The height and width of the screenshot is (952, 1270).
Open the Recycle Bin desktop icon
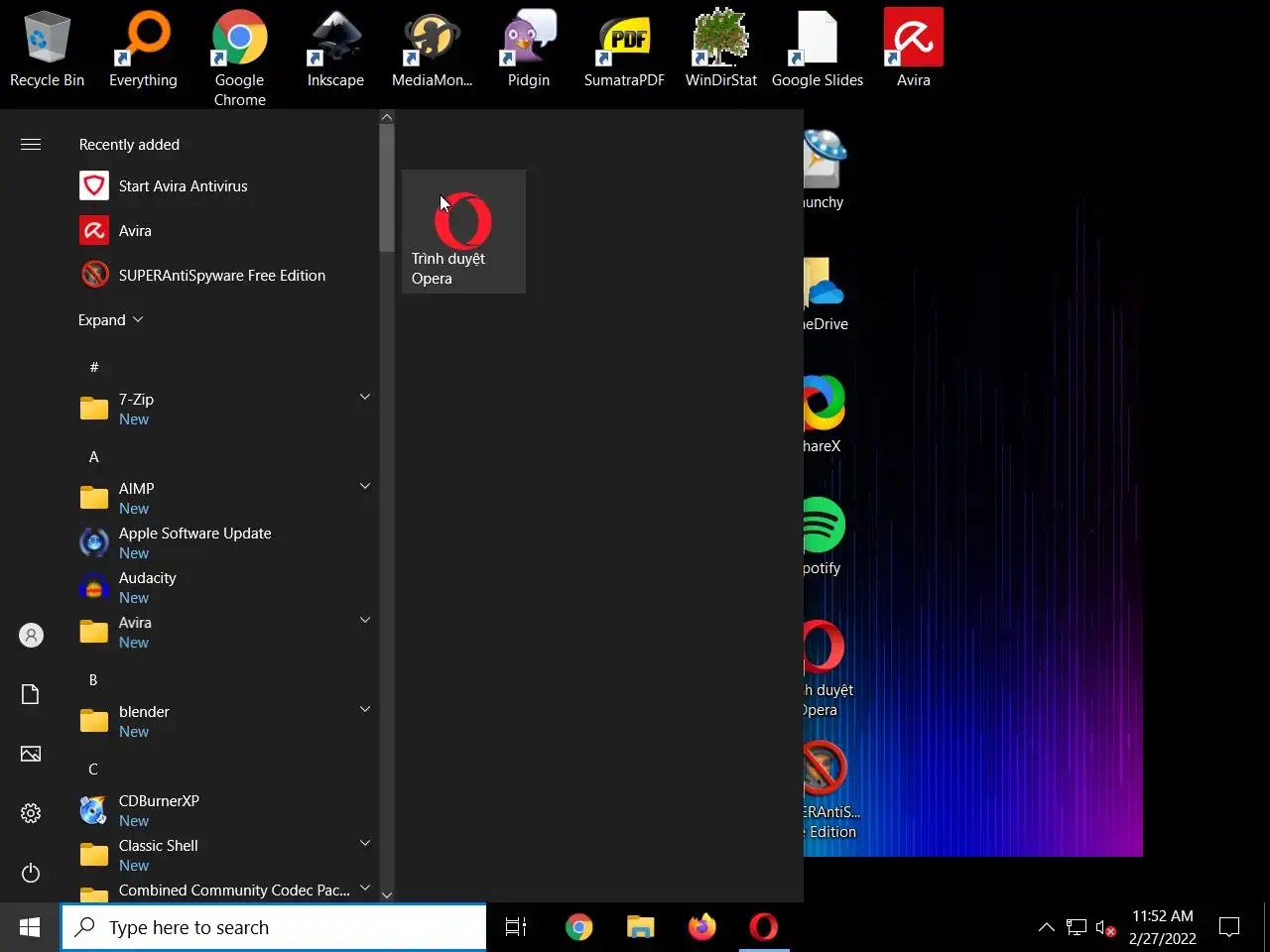47,50
